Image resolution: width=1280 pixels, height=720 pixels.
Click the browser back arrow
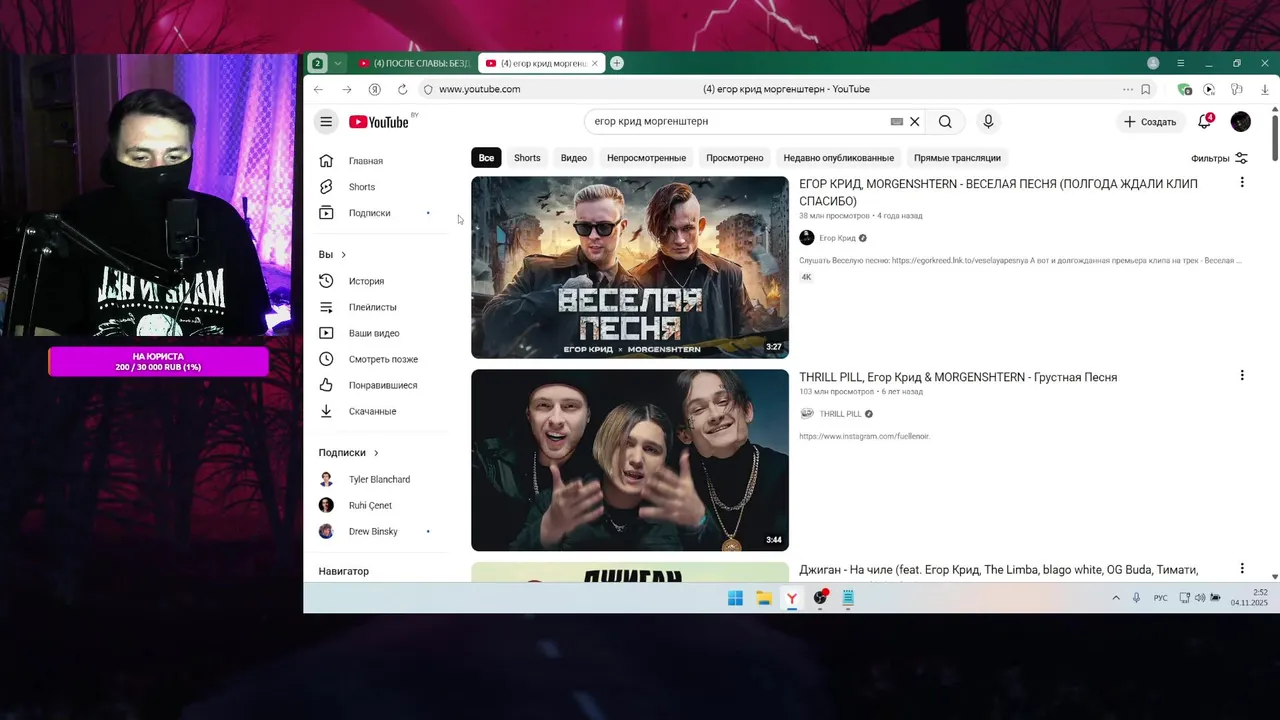click(318, 89)
